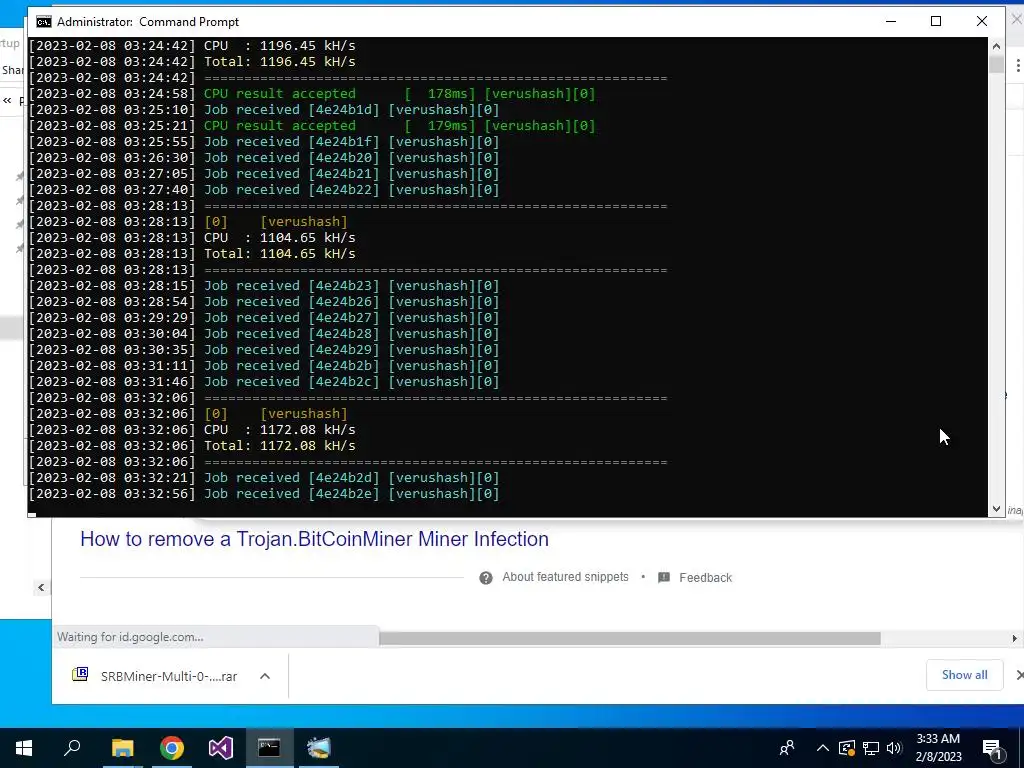Switch to Command Prompt taskbar icon

pyautogui.click(x=269, y=748)
